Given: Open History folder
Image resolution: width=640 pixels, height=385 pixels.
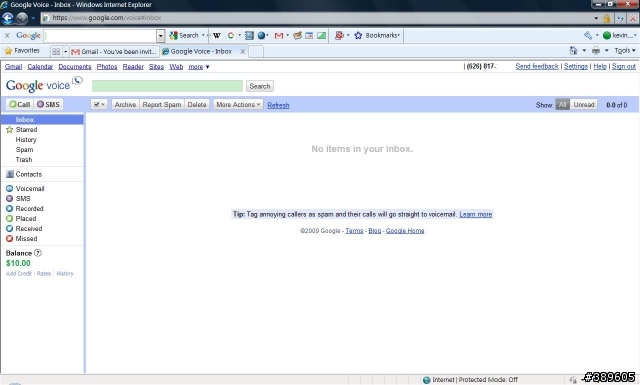Looking at the screenshot, I should (26, 140).
